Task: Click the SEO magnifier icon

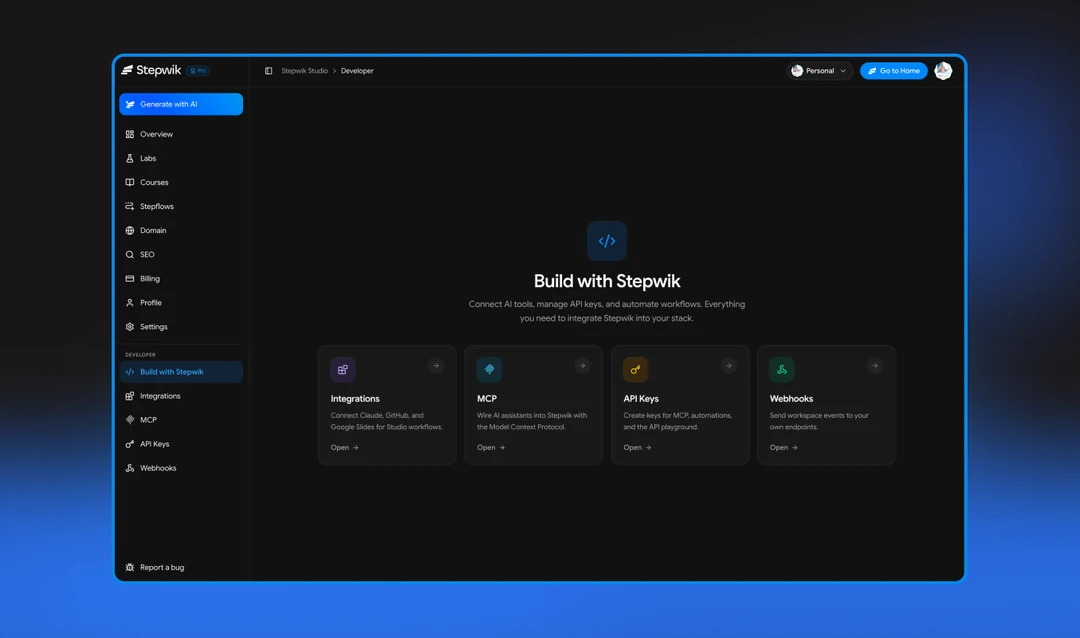Action: click(x=129, y=255)
